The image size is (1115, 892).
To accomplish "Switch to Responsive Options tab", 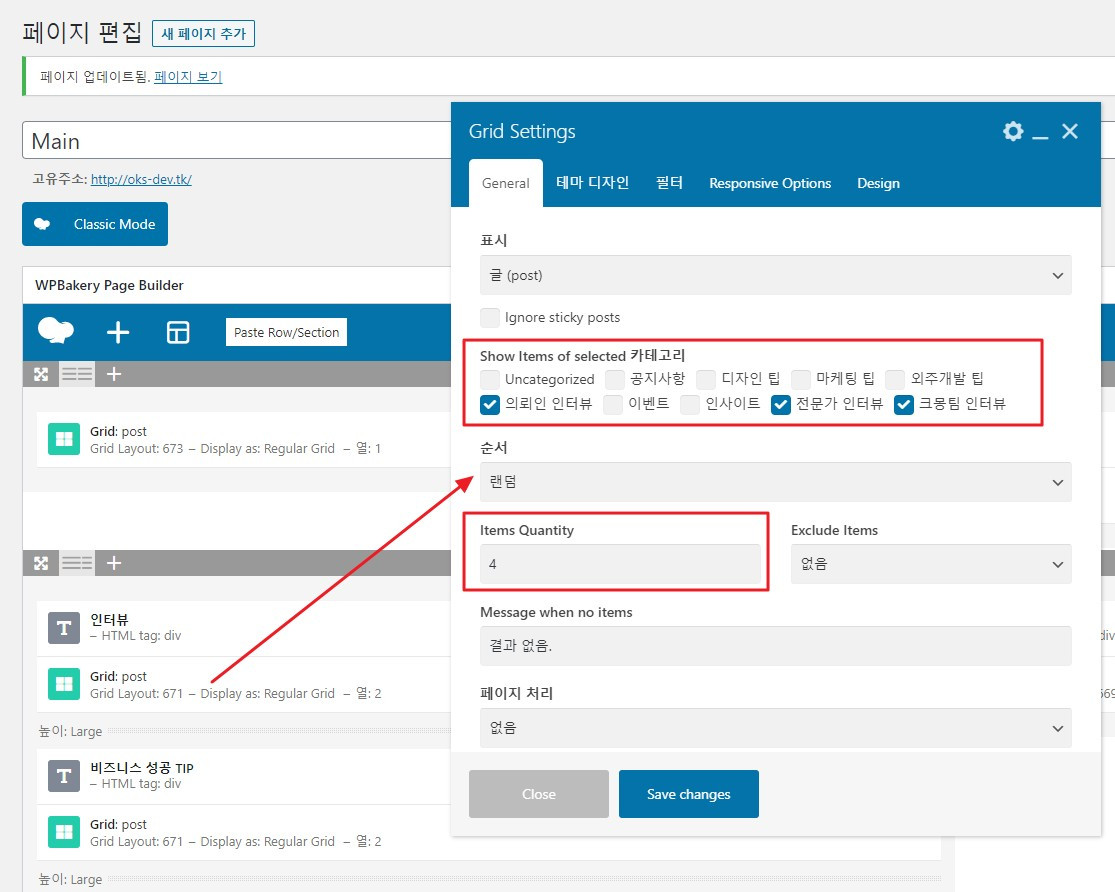I will click(x=770, y=183).
